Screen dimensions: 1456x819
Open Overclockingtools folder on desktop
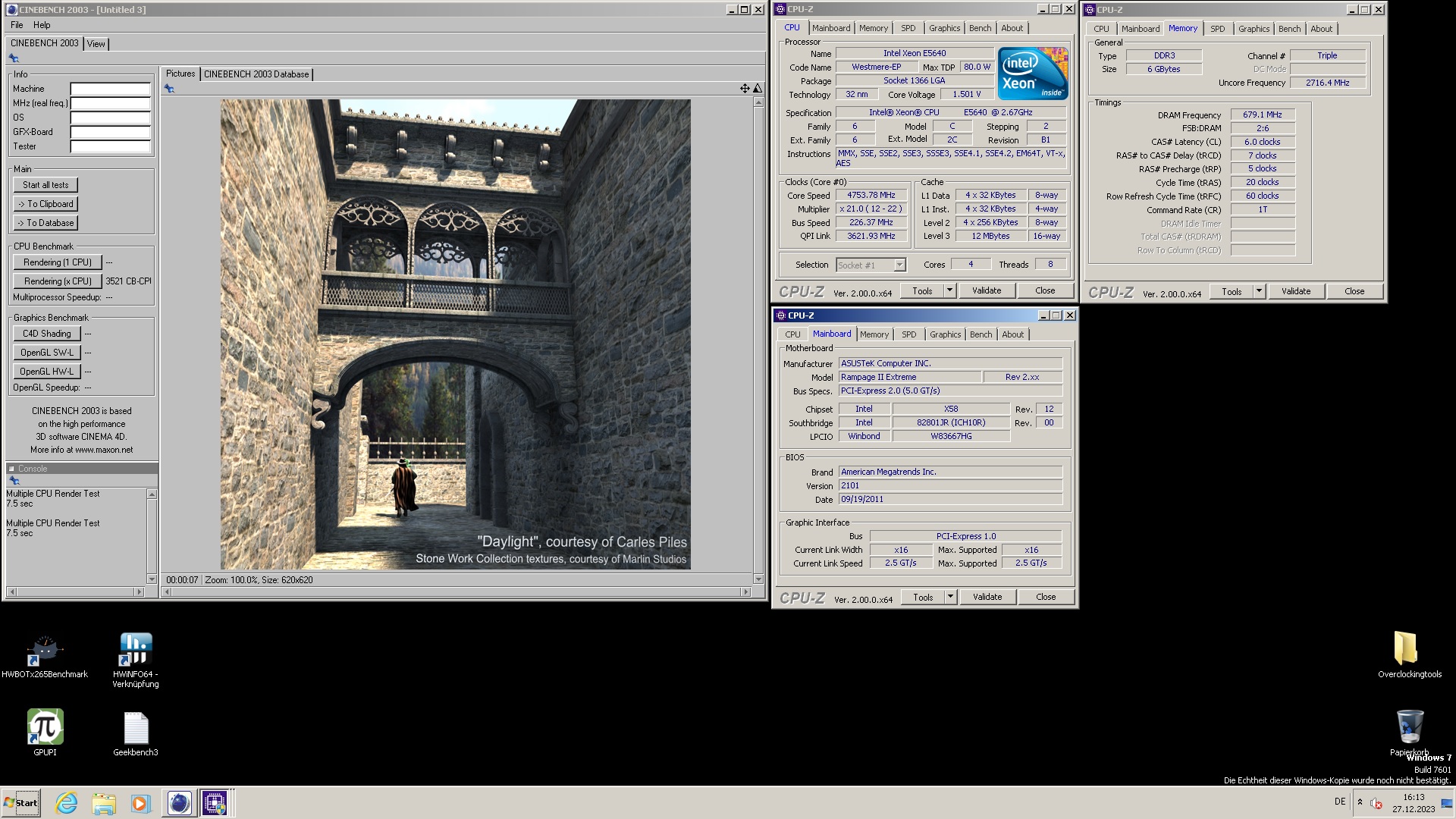[x=1409, y=654]
